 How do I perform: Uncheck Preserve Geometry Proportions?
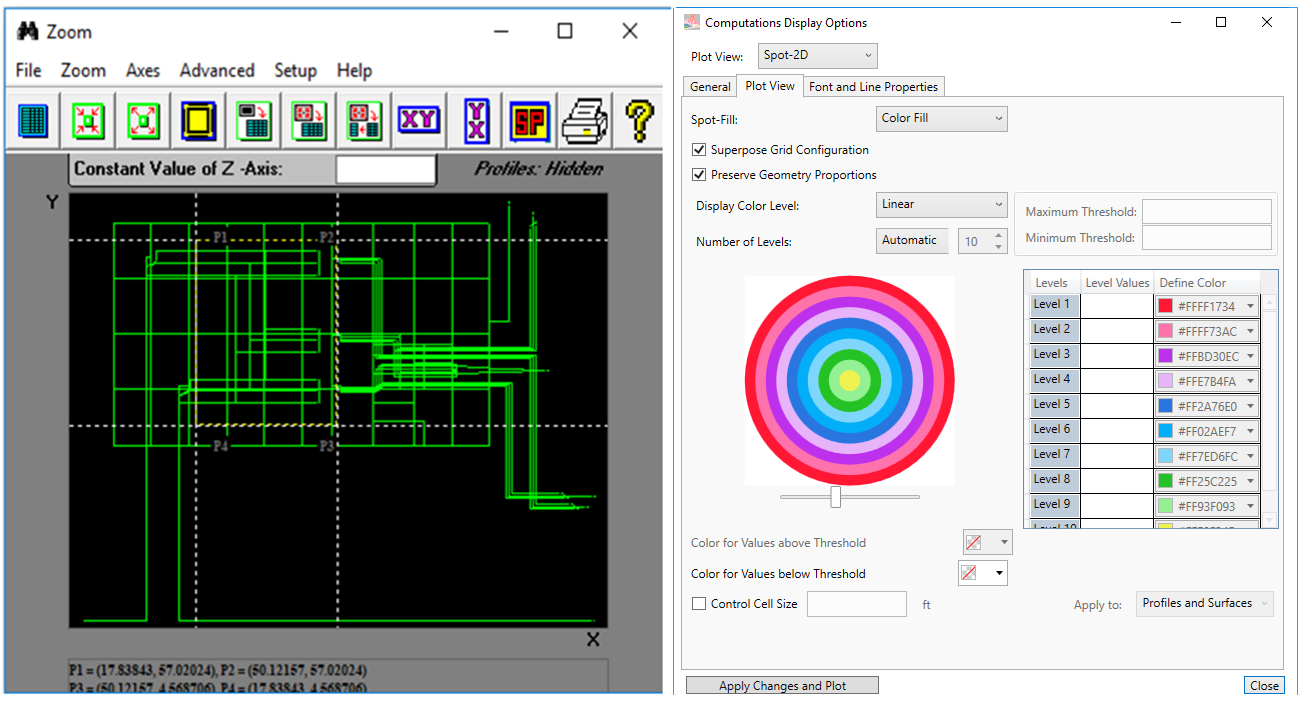(x=699, y=175)
